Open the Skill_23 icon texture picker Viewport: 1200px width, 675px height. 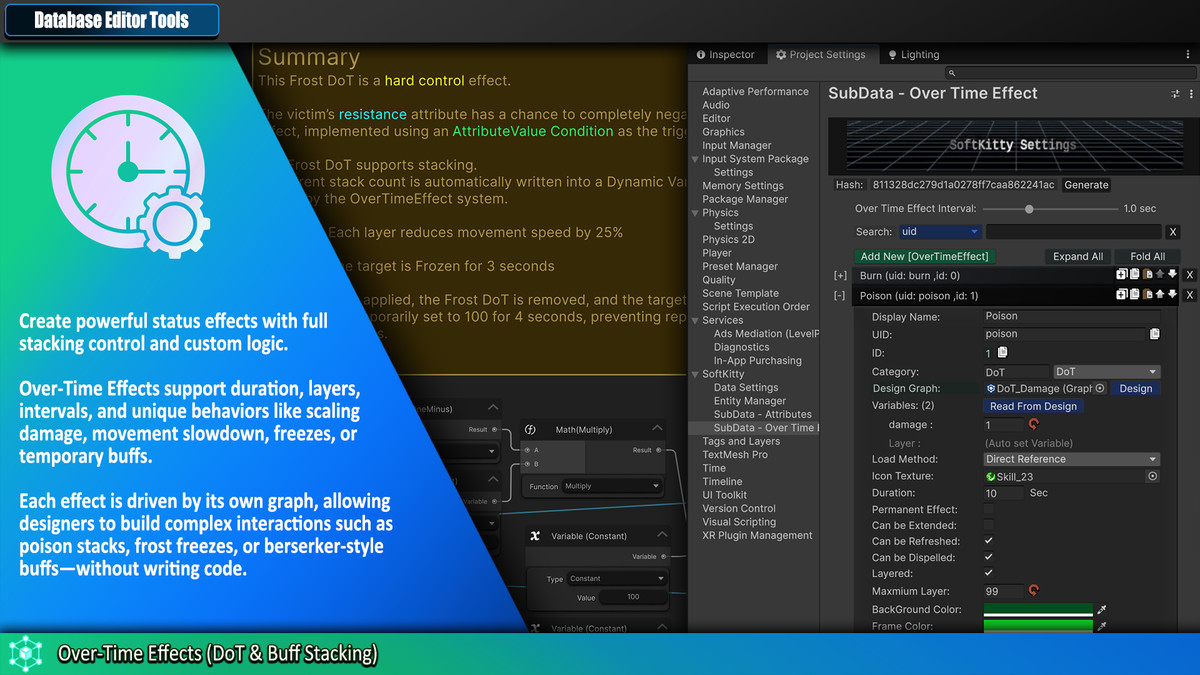1152,476
